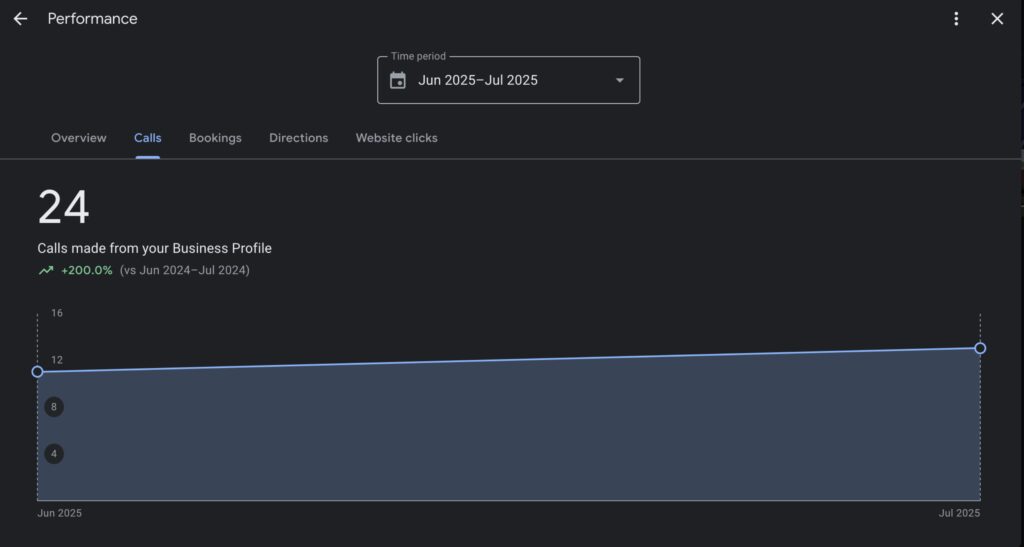Click the Jul 2025 axis label
This screenshot has height=547, width=1024.
tap(959, 513)
